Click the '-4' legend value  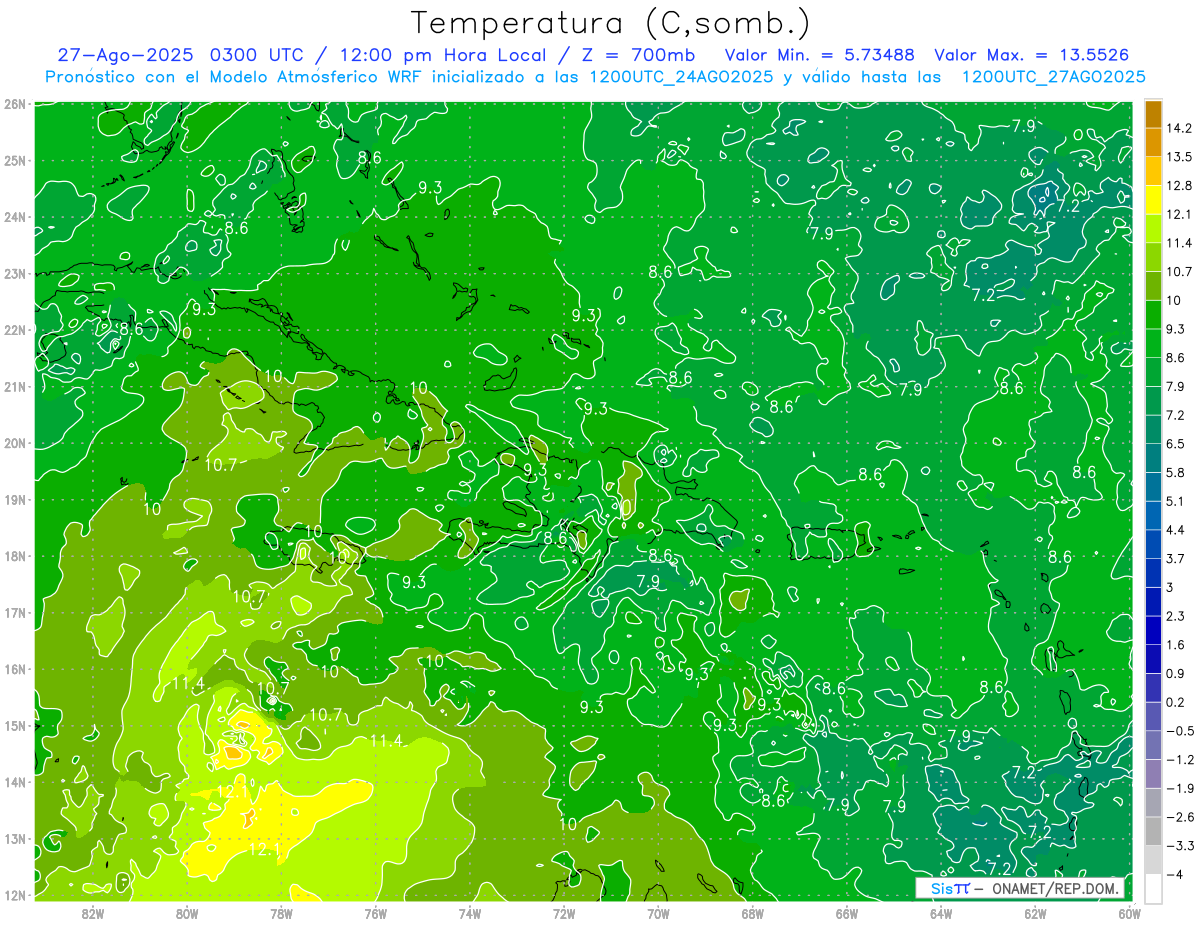pyautogui.click(x=1176, y=875)
